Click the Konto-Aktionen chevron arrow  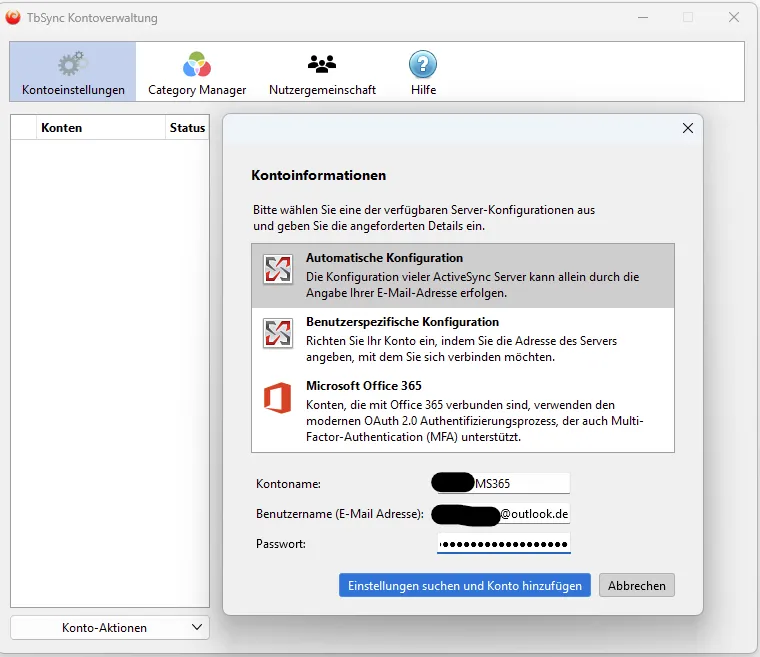tap(196, 627)
